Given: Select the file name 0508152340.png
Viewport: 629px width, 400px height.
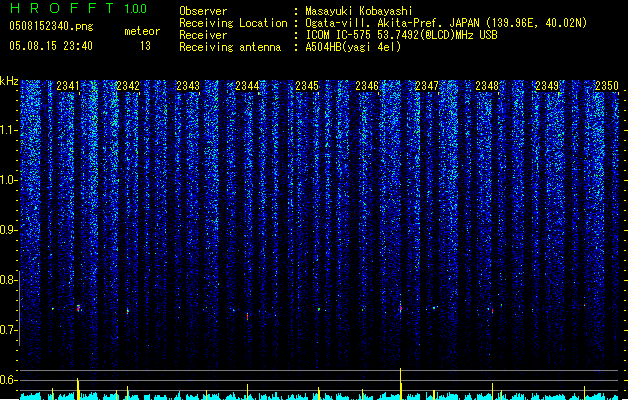Looking at the screenshot, I should 51,26.
